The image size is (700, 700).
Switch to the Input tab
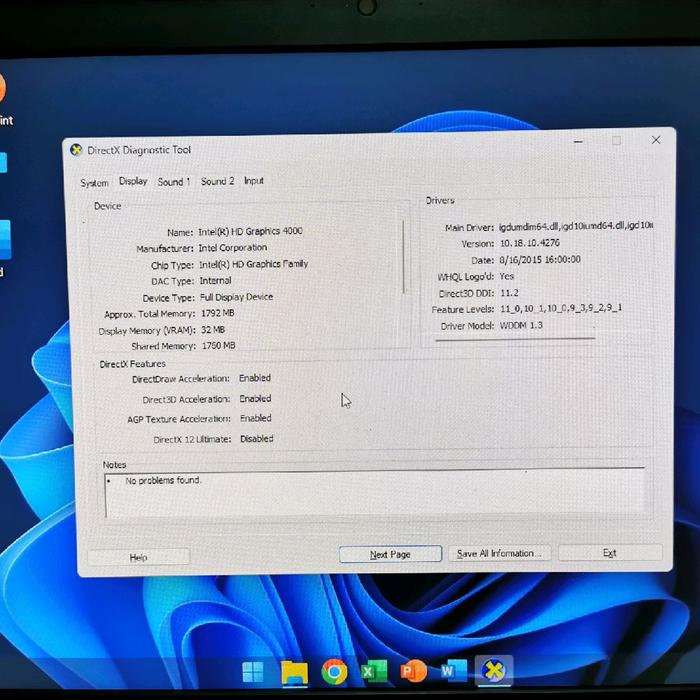click(x=254, y=181)
